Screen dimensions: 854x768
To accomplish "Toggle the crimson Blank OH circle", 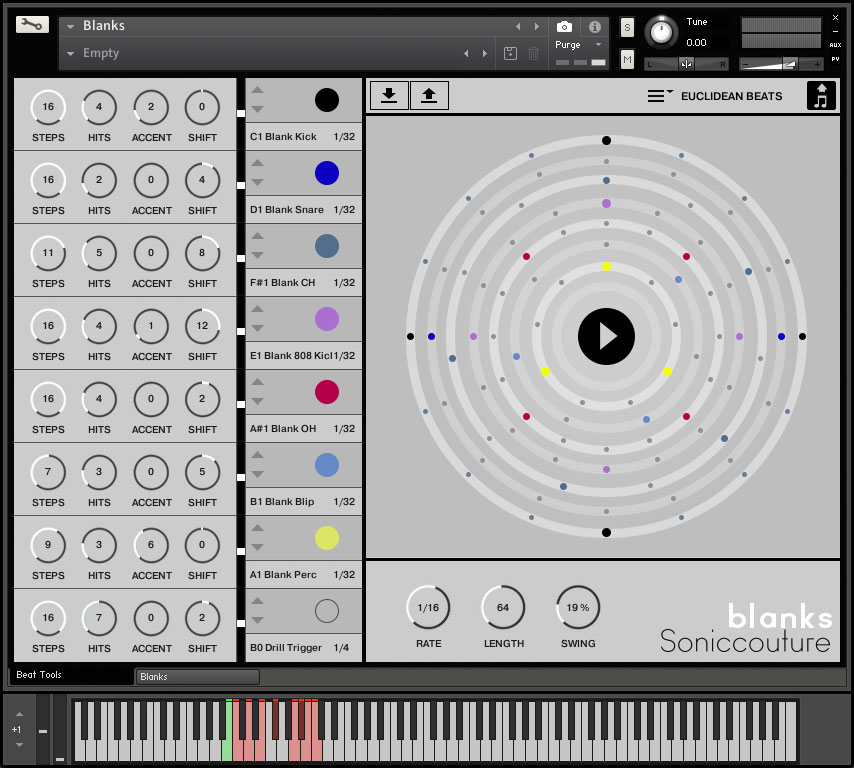I will point(327,392).
